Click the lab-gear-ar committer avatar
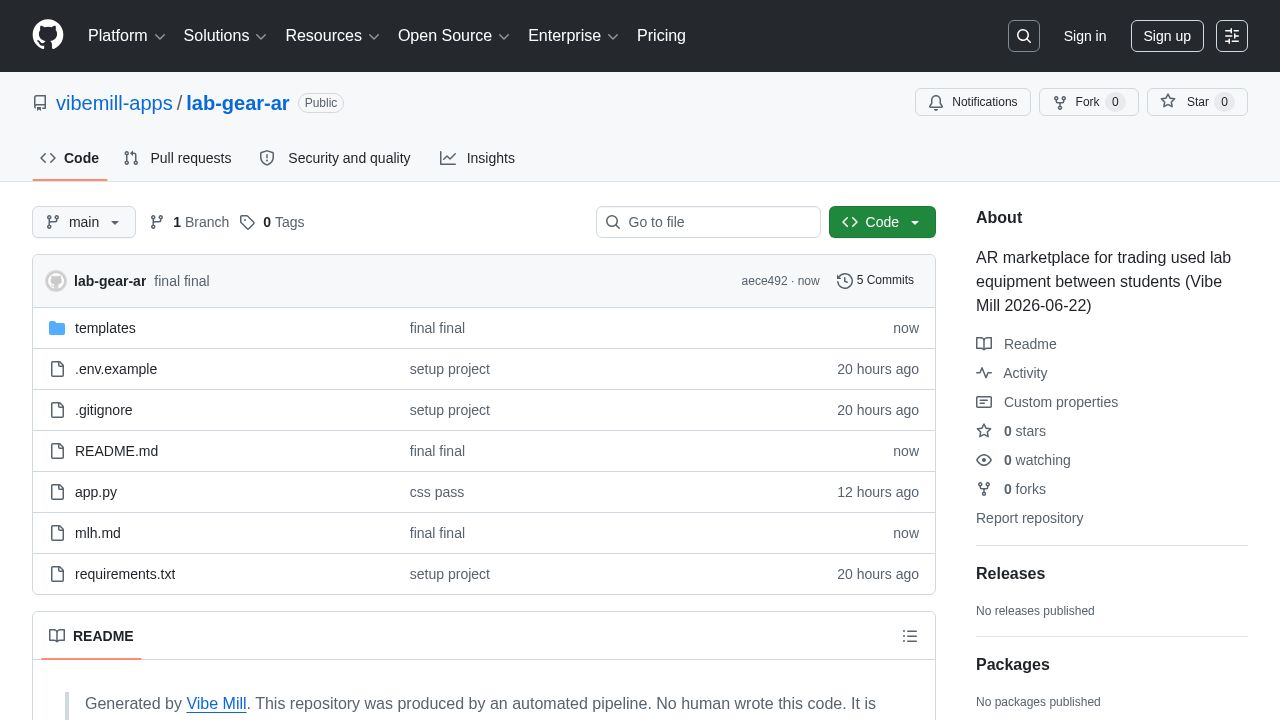The height and width of the screenshot is (720, 1280). 56,281
